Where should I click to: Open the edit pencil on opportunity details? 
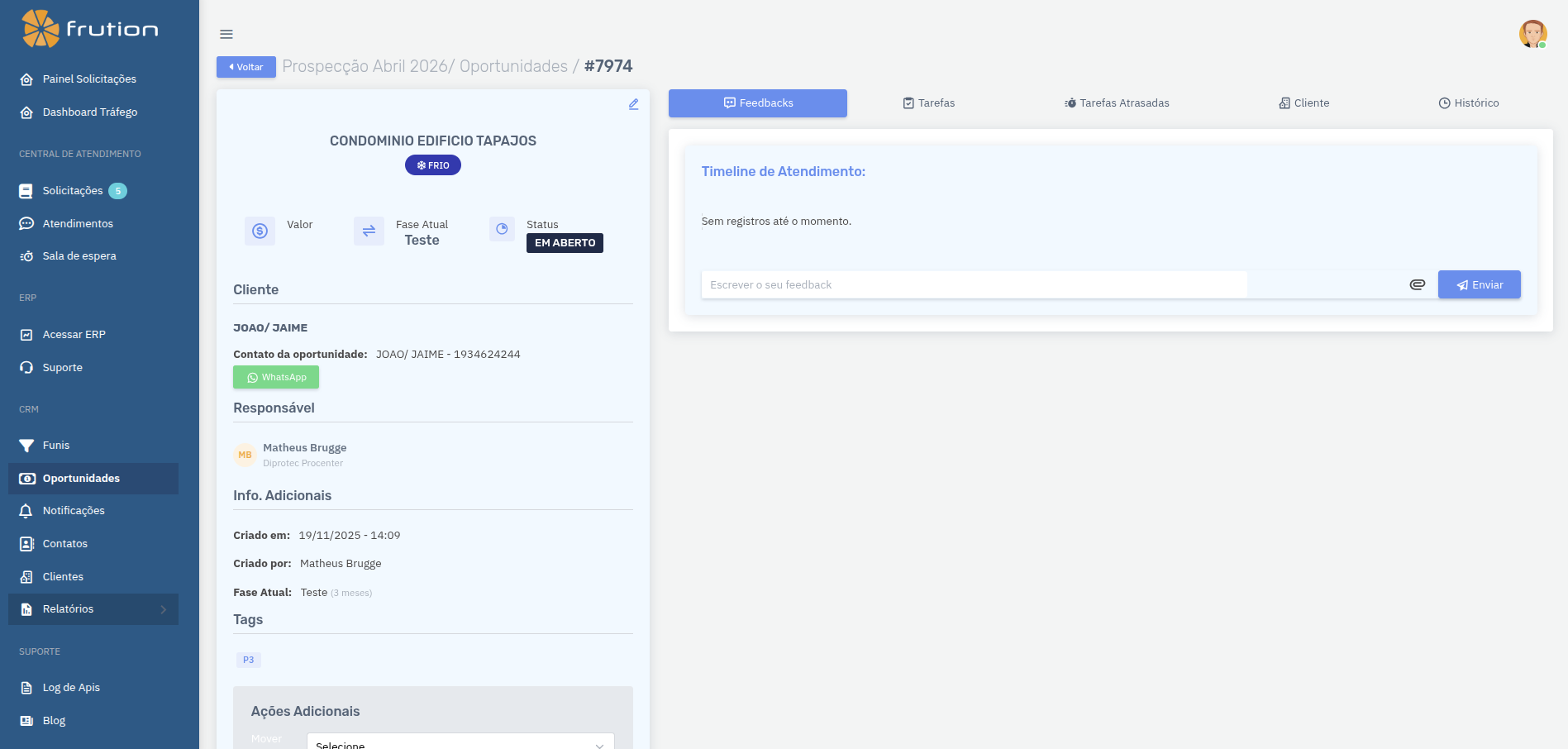click(x=633, y=104)
